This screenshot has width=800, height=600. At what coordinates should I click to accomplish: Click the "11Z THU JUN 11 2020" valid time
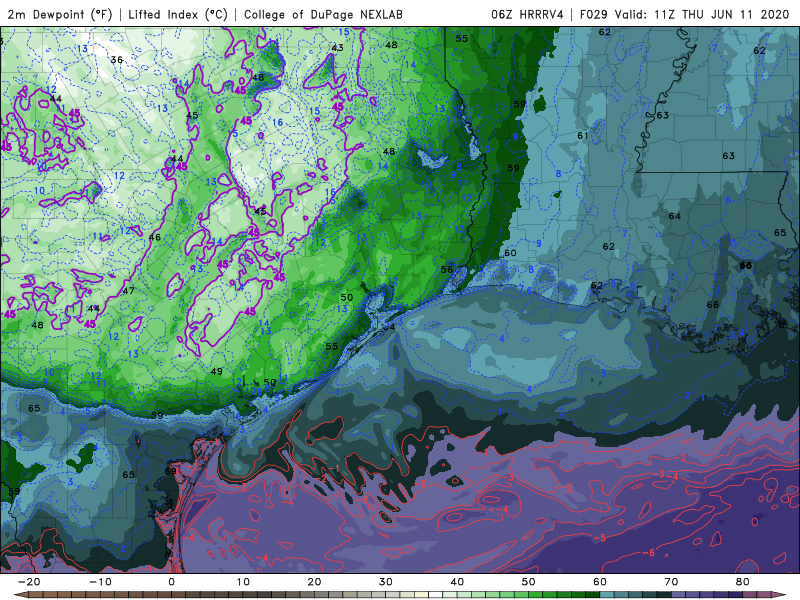[x=721, y=15]
